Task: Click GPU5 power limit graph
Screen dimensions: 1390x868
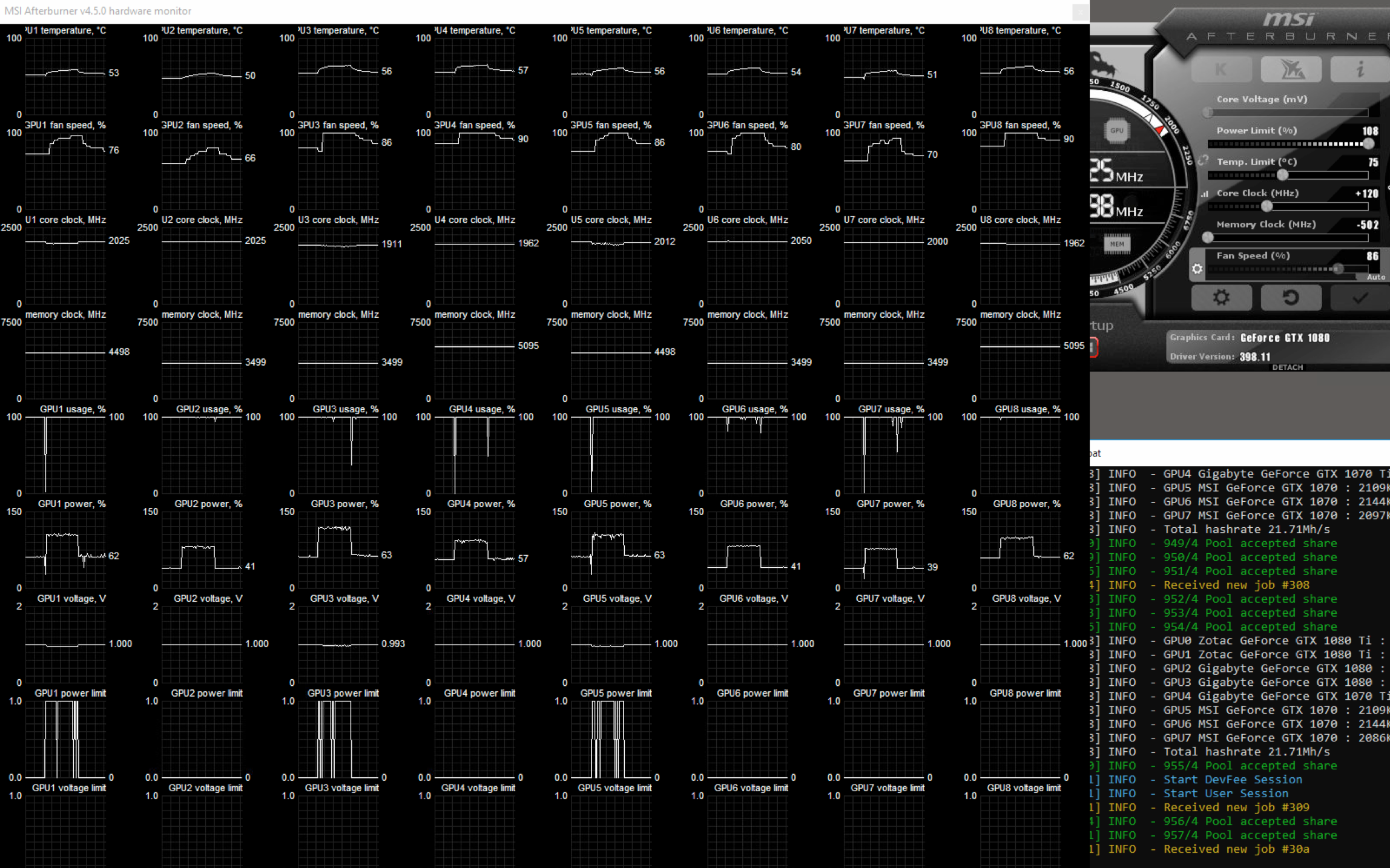Action: click(610, 739)
